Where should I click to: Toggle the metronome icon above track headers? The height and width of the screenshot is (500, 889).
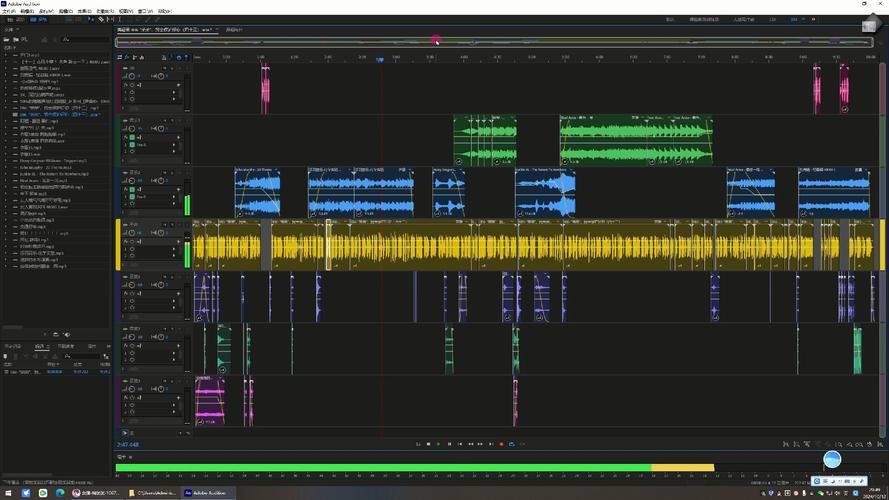pyautogui.click(x=164, y=57)
